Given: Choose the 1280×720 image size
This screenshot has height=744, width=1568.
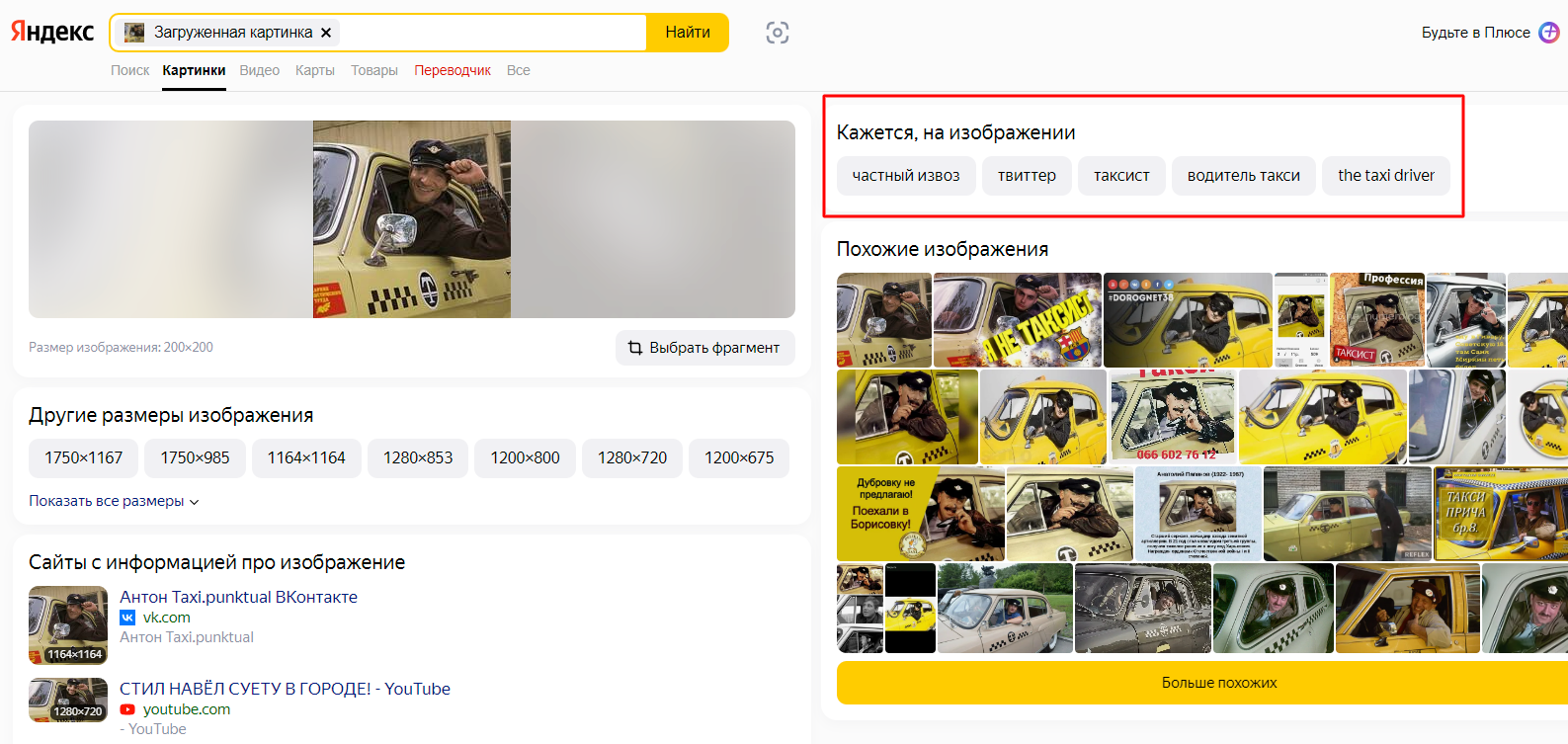Looking at the screenshot, I should [632, 457].
